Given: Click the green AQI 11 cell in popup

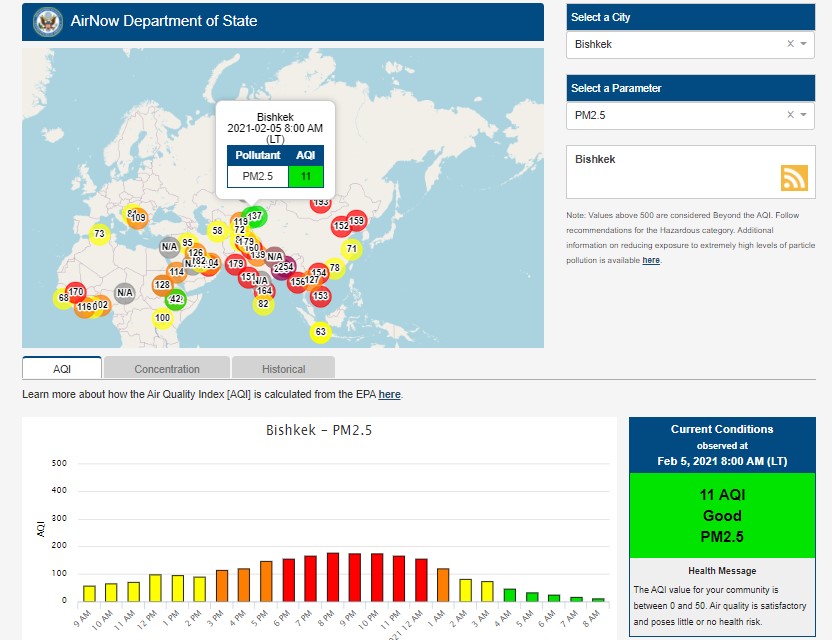Looking at the screenshot, I should pyautogui.click(x=306, y=176).
